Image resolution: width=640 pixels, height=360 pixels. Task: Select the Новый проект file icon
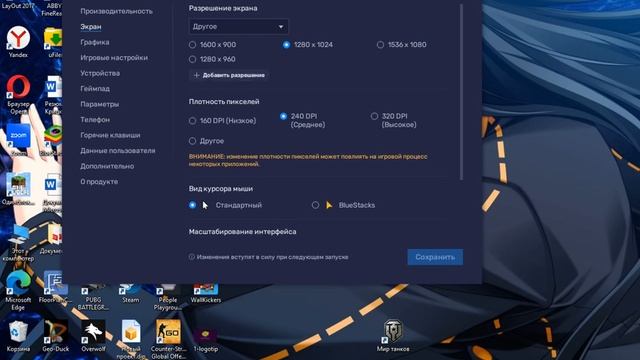[x=131, y=339]
